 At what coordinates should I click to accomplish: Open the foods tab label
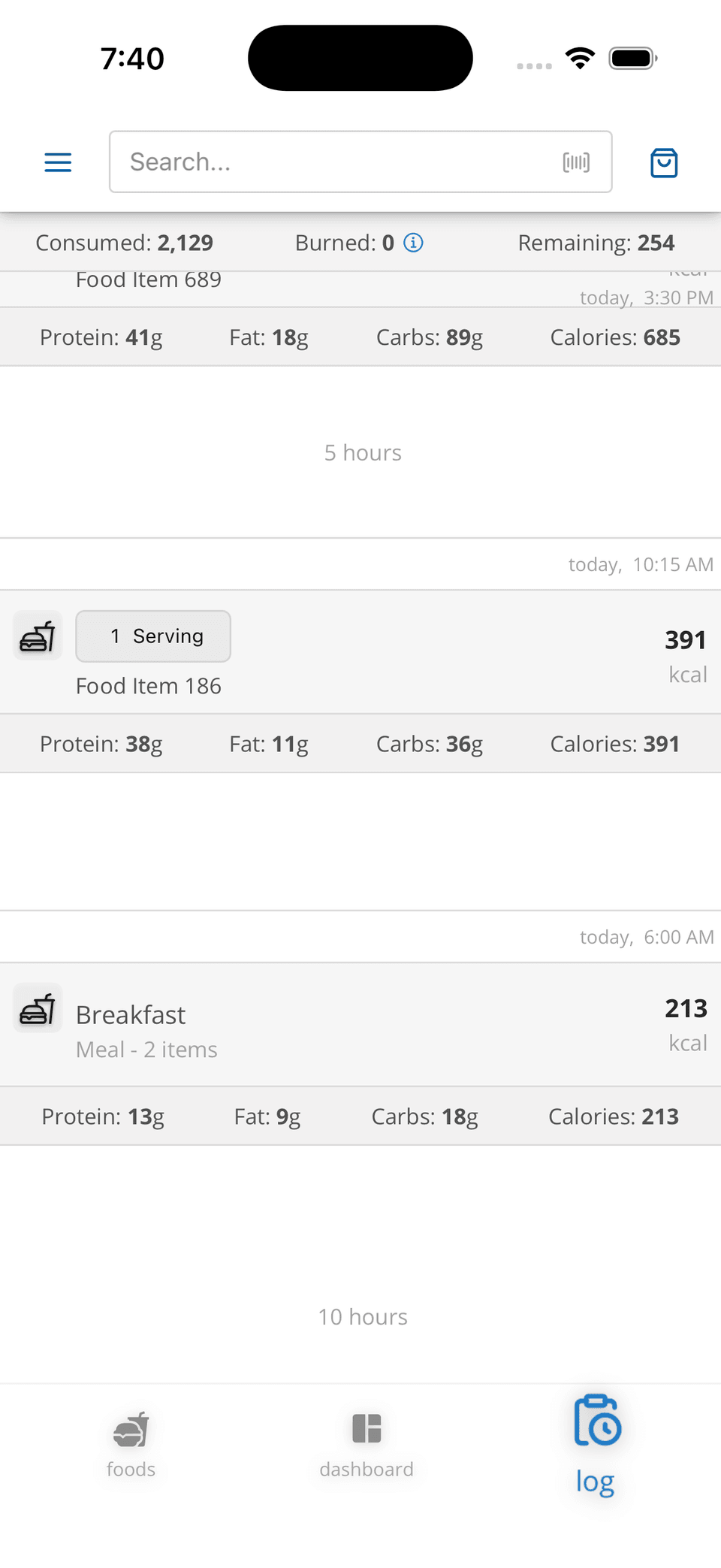click(131, 1470)
